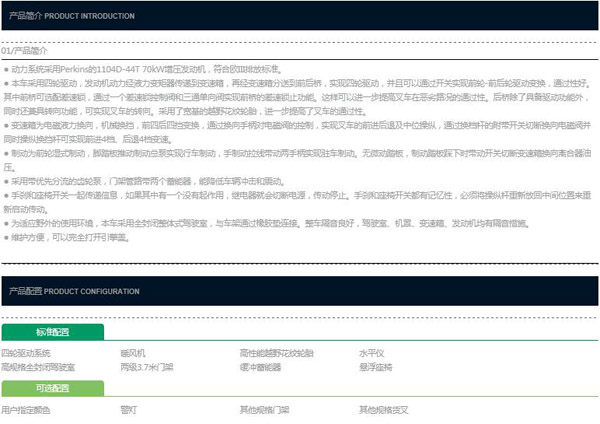Click the 高性能越野花纹轮胎 item
Screen dimensions: 600x424
[x=276, y=354]
